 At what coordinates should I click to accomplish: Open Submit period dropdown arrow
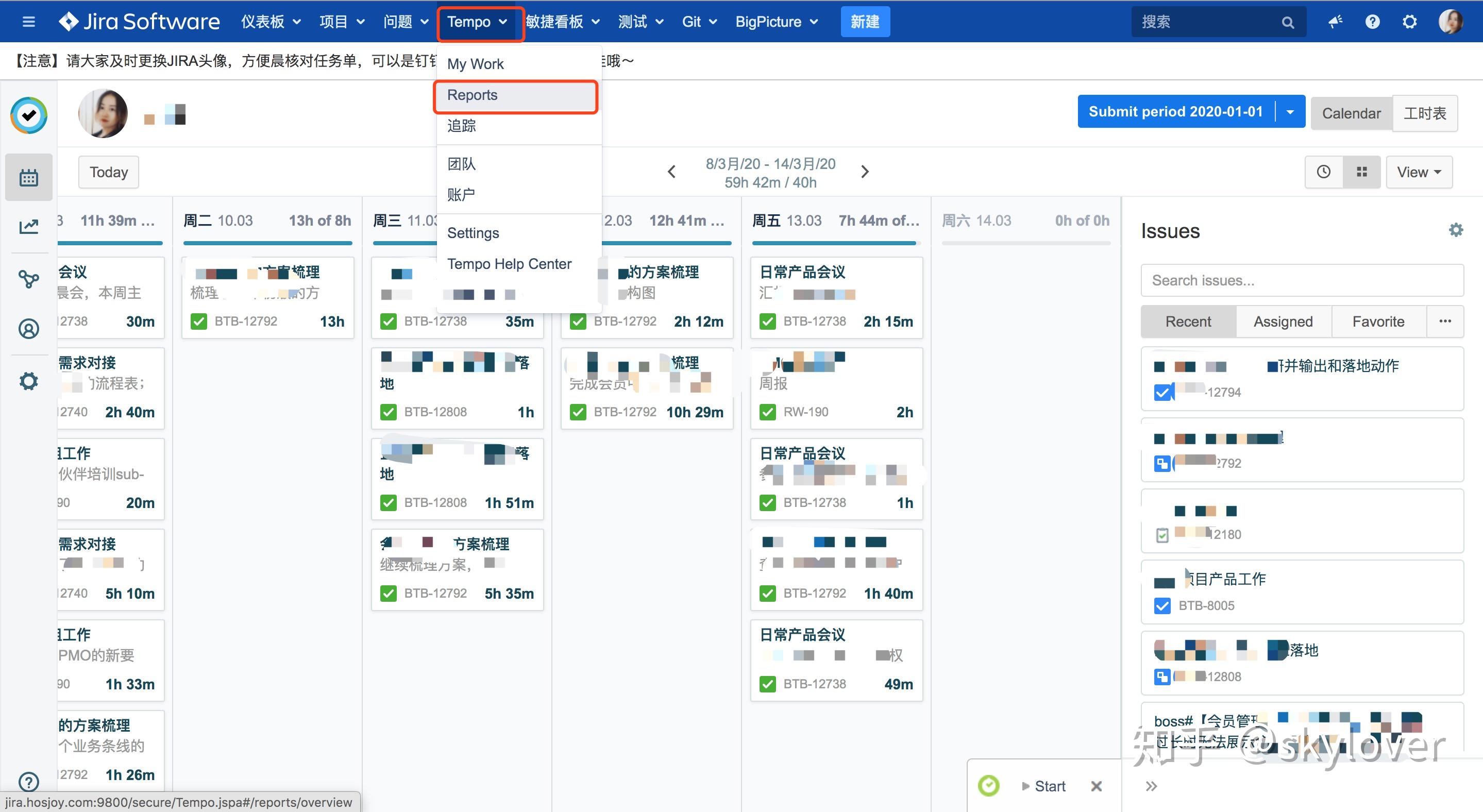[x=1290, y=112]
